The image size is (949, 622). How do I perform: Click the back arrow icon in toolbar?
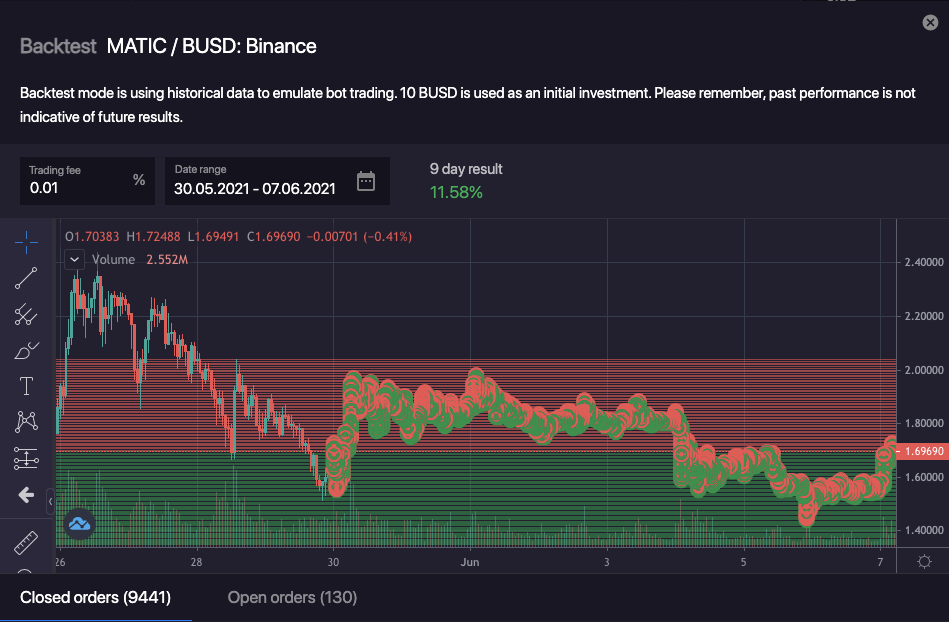[26, 495]
